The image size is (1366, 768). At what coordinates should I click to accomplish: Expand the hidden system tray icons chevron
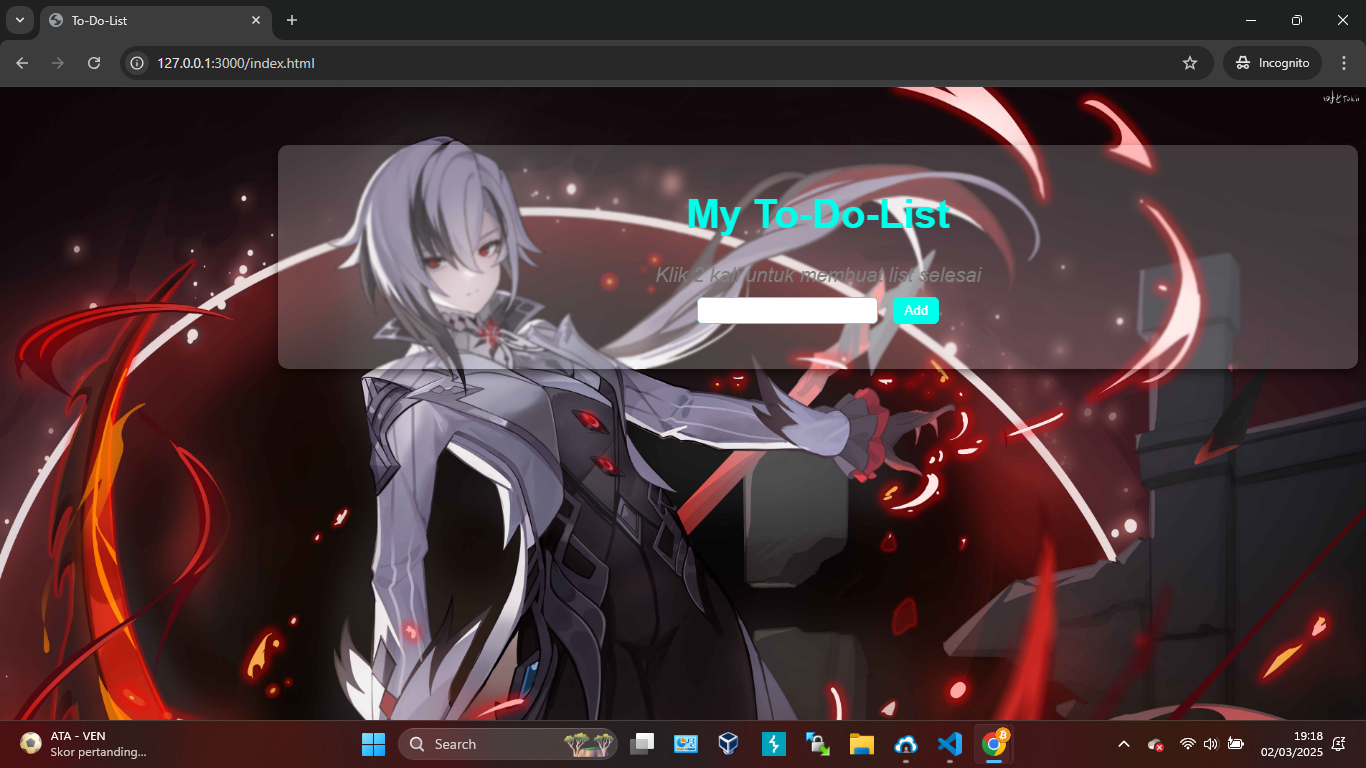[1124, 744]
